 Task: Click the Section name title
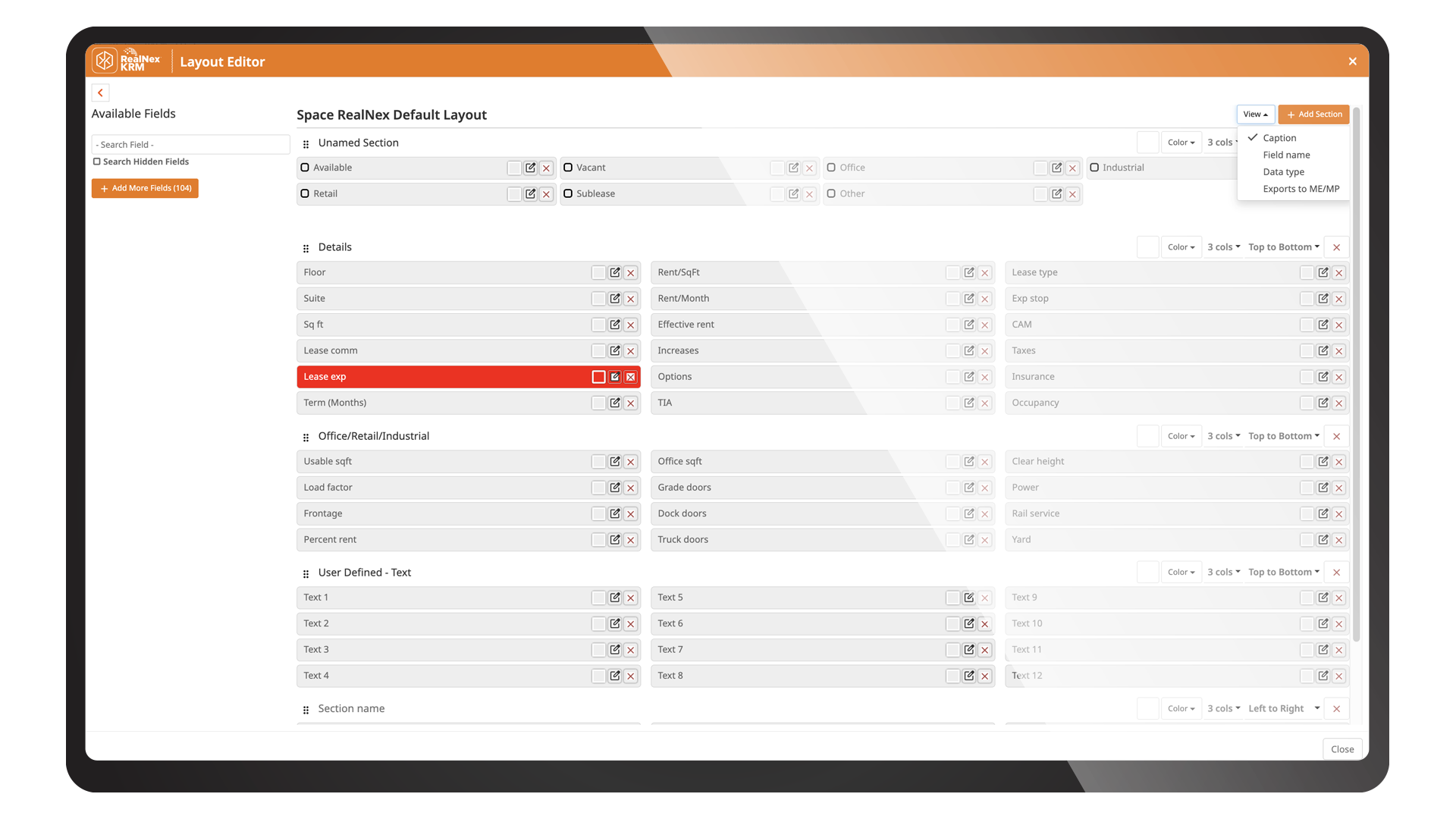click(351, 709)
